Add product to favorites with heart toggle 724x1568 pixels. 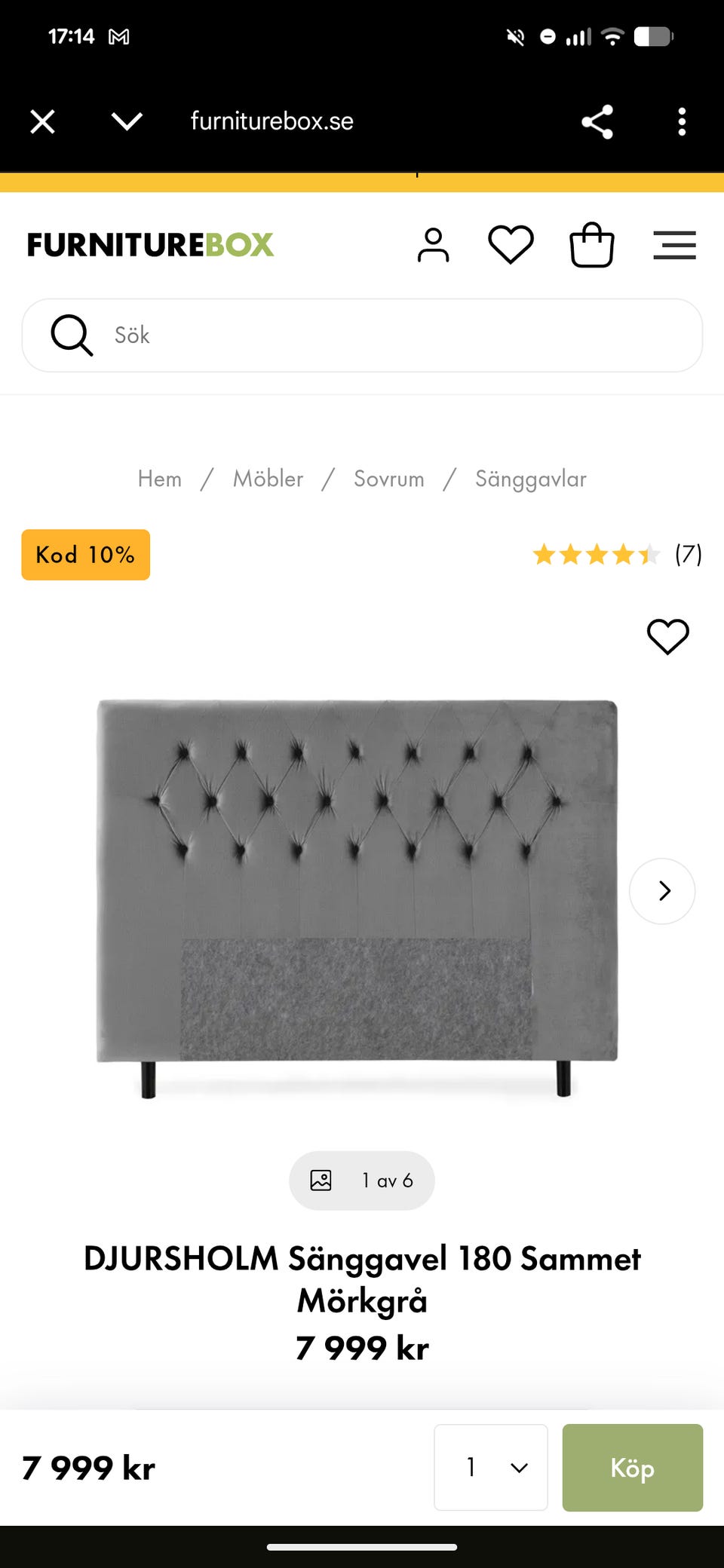tap(668, 637)
